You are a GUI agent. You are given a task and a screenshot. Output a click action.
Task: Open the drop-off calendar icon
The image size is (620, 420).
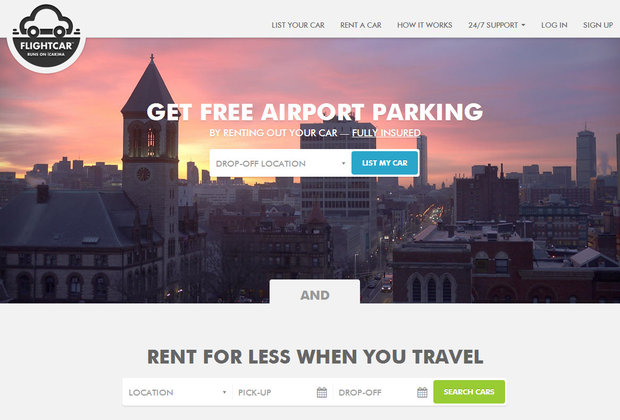click(422, 392)
